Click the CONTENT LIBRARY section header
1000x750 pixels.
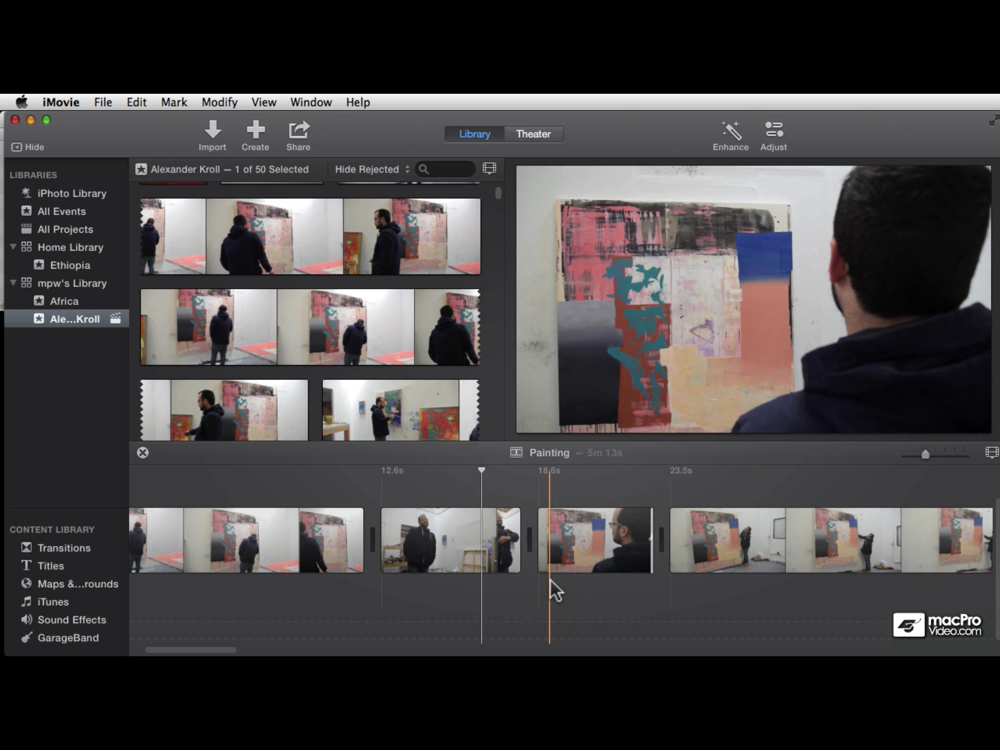point(52,529)
